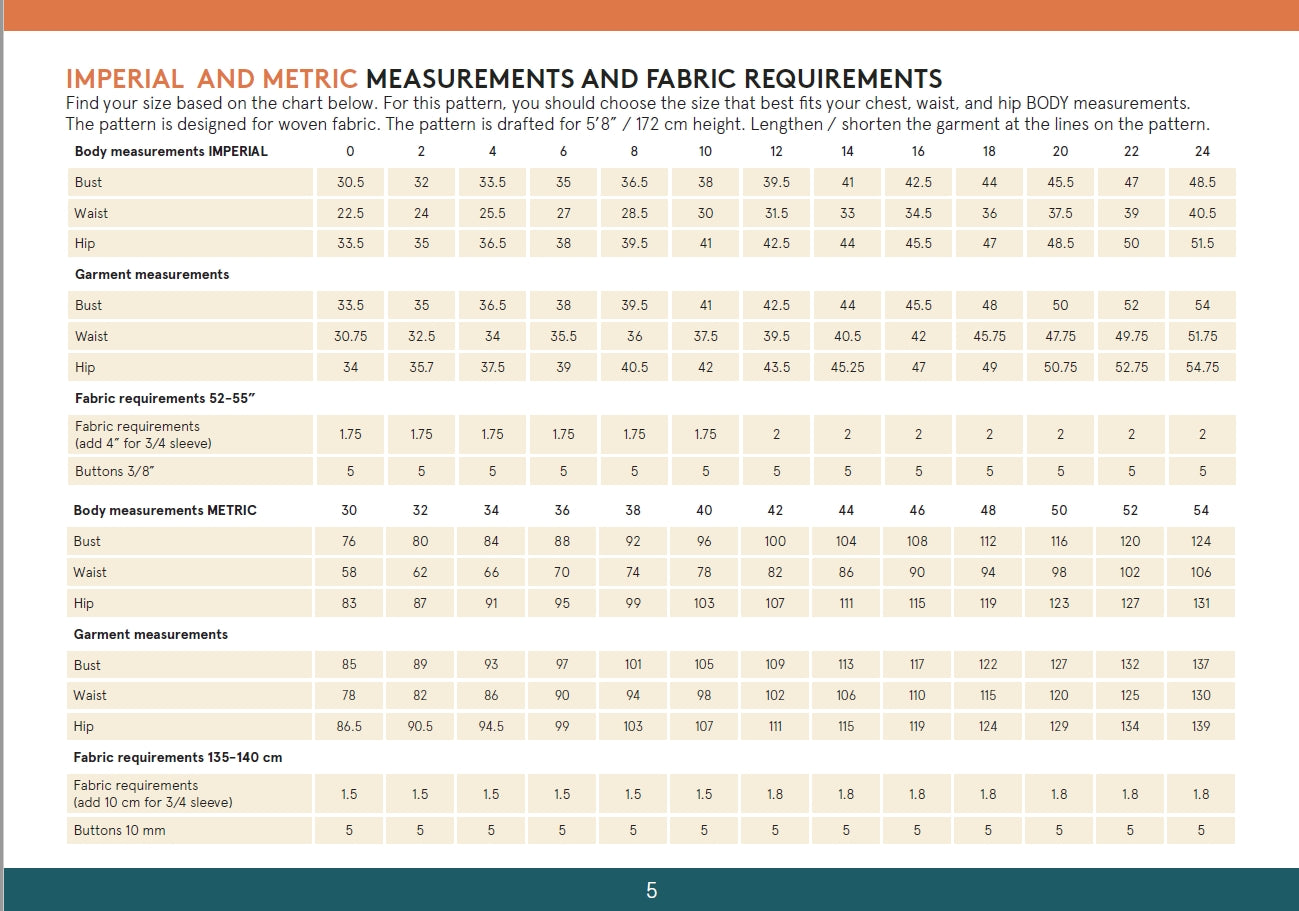
Task: Click the 'Fabric requirements 135–140 cm' heading
Action: [x=178, y=757]
